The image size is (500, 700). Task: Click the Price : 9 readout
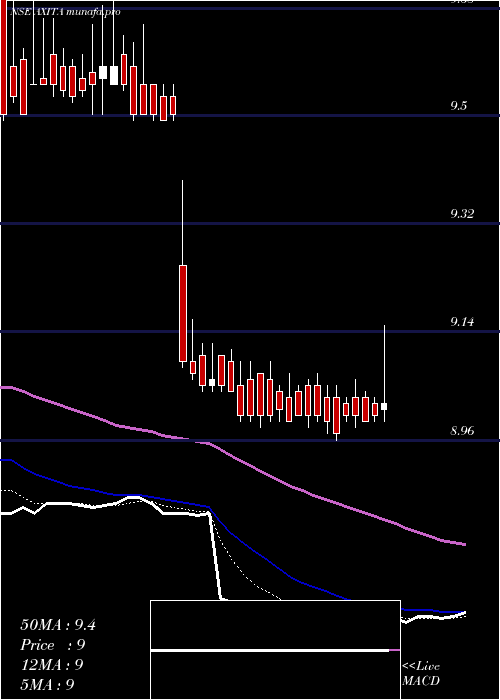coord(53,645)
